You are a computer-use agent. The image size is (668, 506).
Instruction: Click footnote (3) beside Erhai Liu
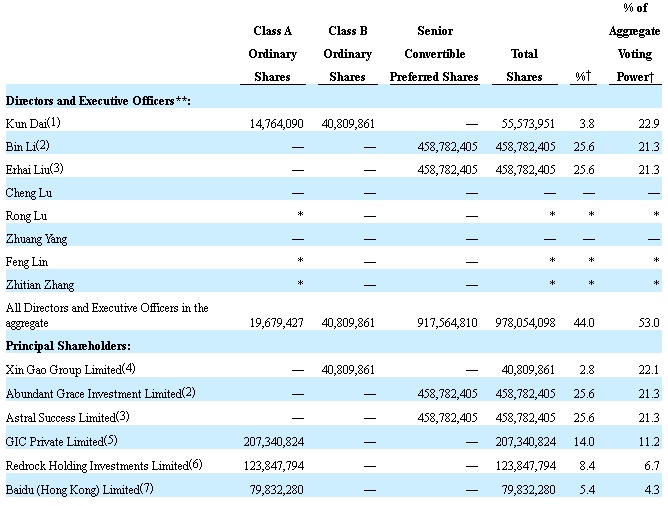[56, 168]
